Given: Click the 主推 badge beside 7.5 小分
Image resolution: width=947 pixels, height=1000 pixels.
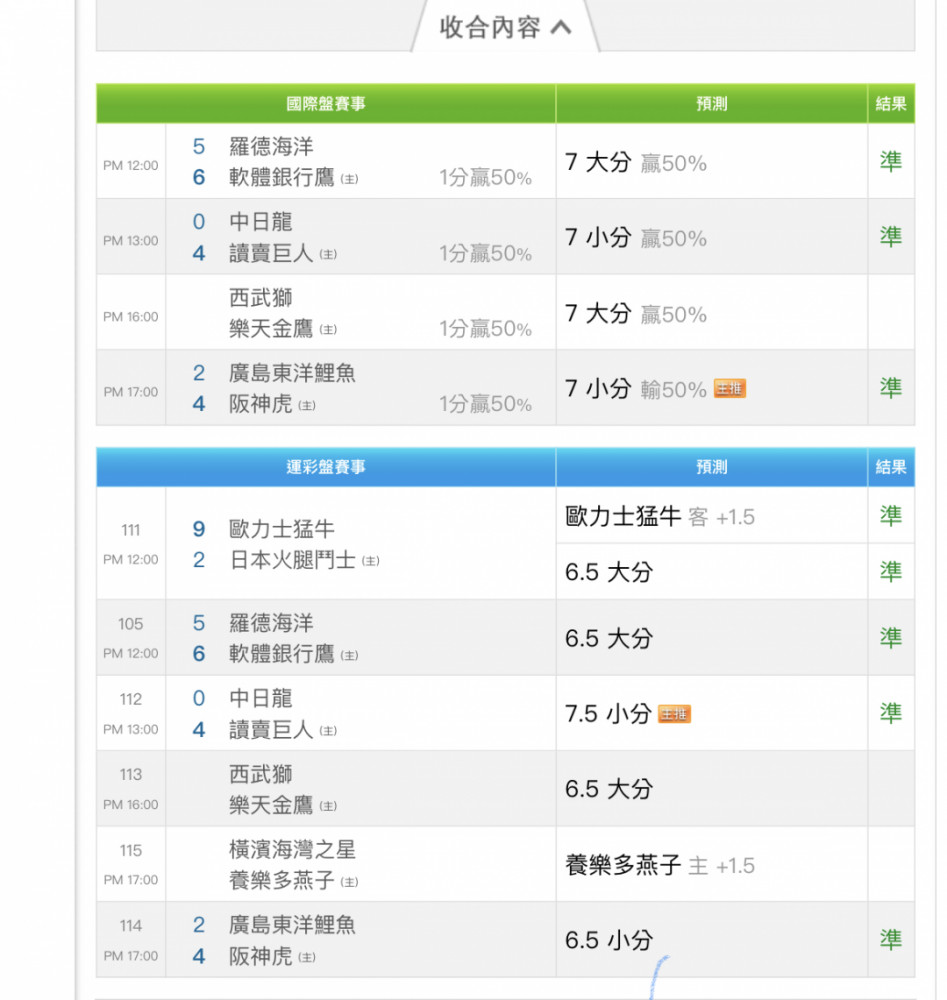Looking at the screenshot, I should (674, 714).
